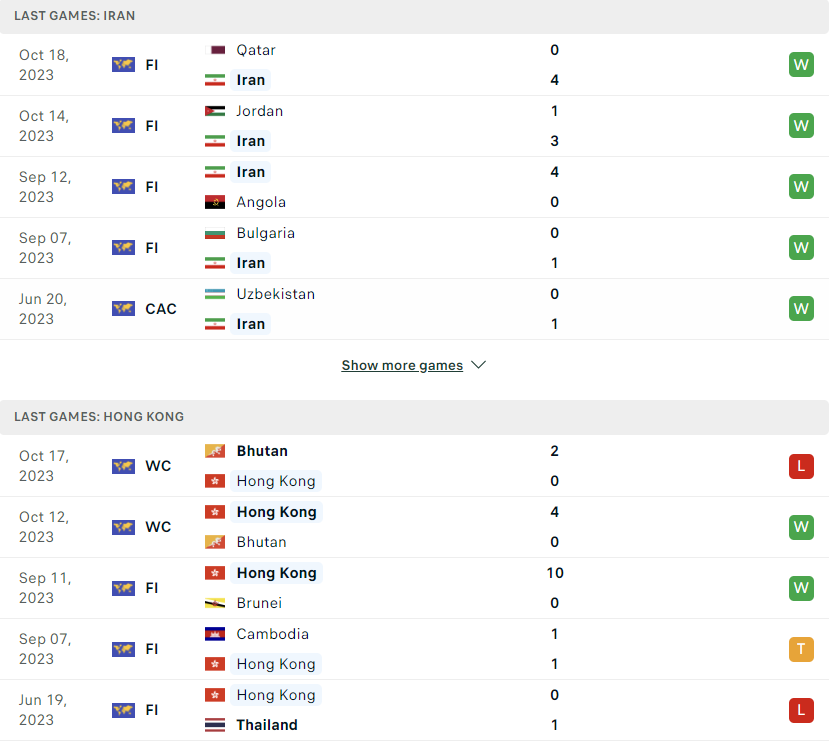Select the Last Games: Iran header
The width and height of the screenshot is (829, 741).
click(414, 16)
